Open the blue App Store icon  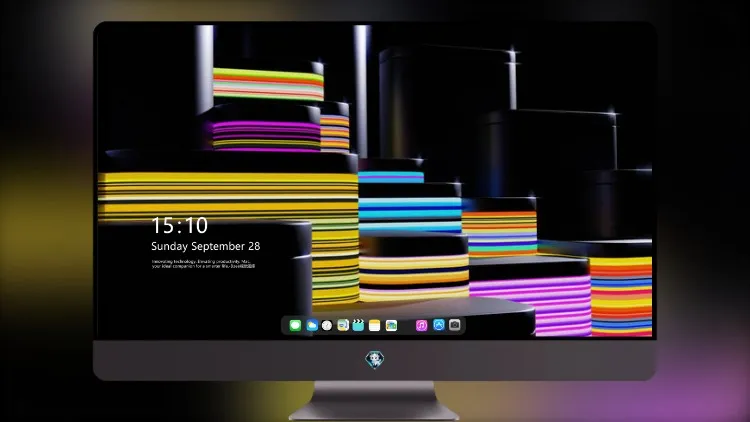439,325
